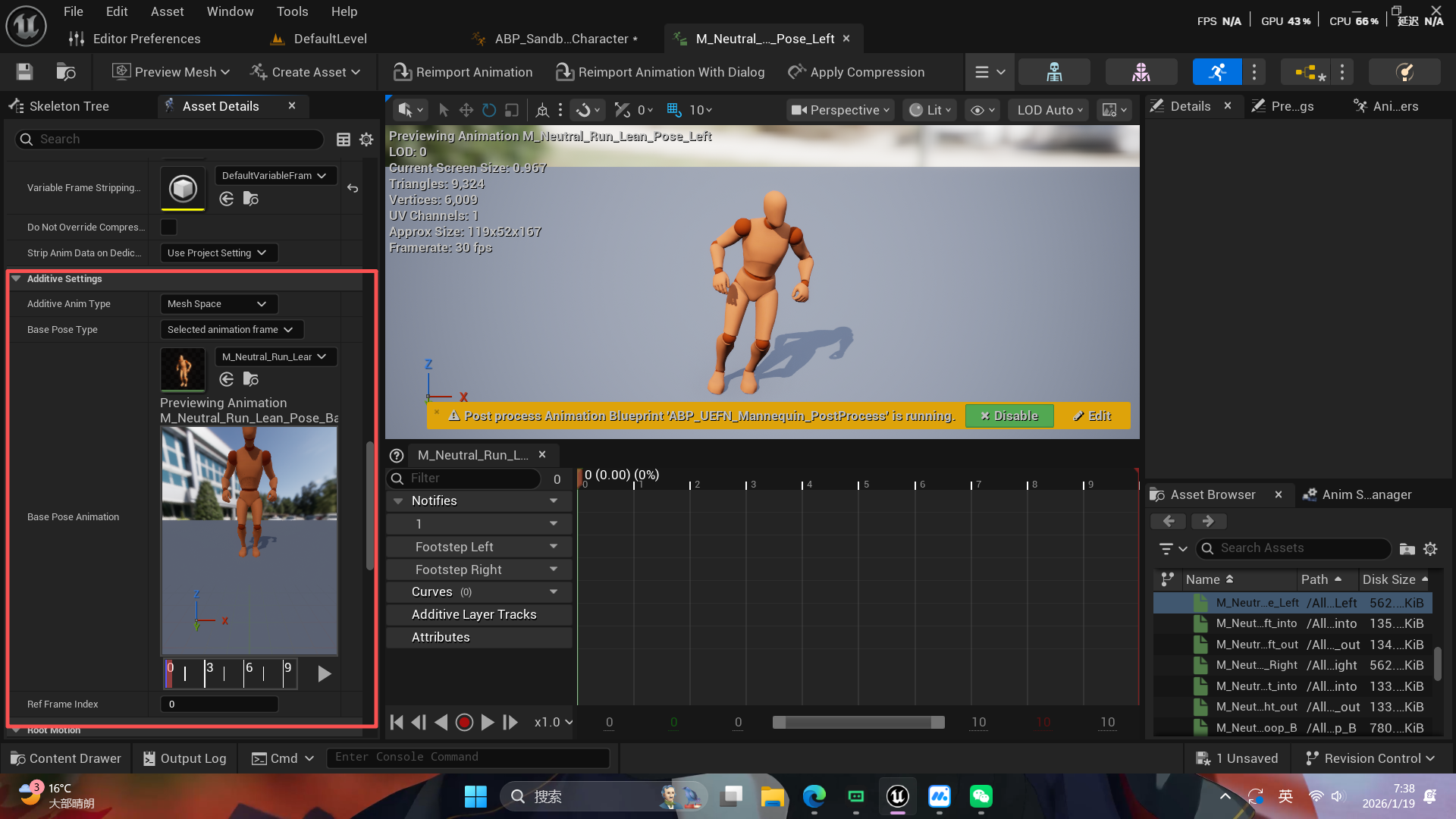Open Asset Details settings gear icon
This screenshot has height=819, width=1456.
(366, 140)
